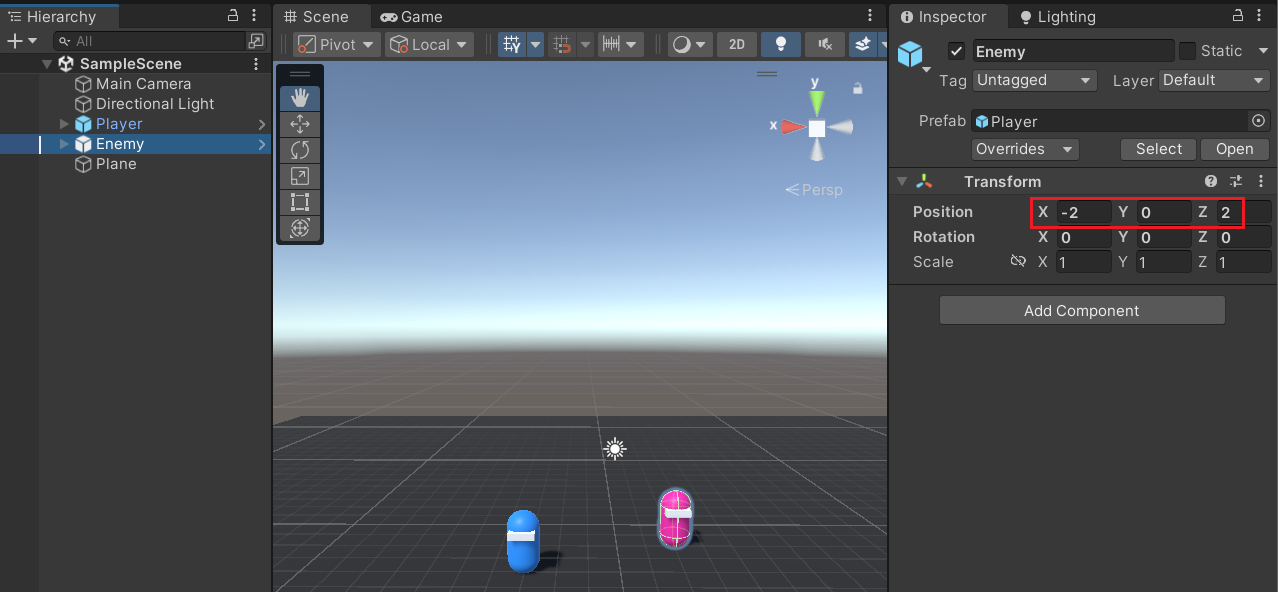Open the Tag dropdown showing Untagged
Viewport: 1278px width, 592px height.
coord(1034,80)
